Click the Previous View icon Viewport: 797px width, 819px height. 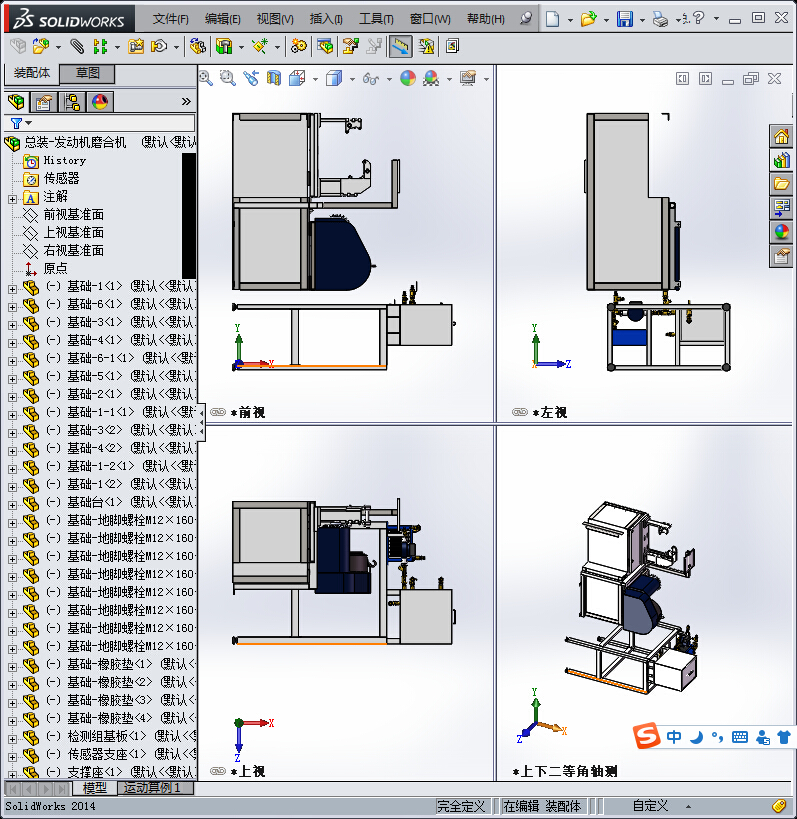[251, 78]
